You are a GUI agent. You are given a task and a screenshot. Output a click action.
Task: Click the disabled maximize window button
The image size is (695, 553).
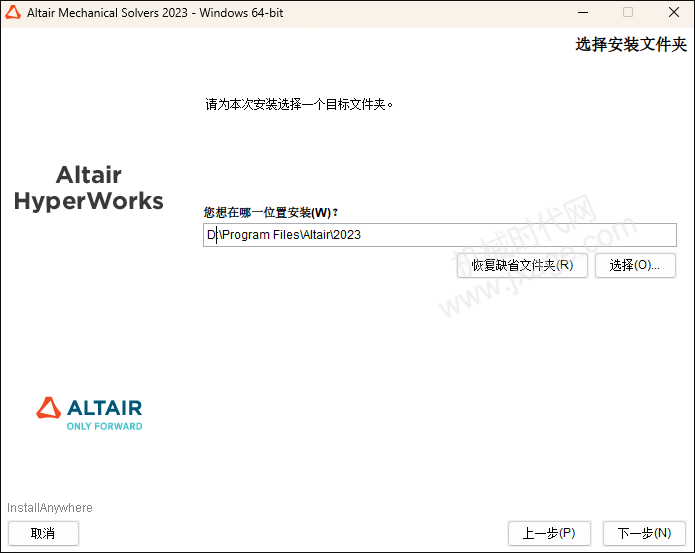click(x=628, y=12)
